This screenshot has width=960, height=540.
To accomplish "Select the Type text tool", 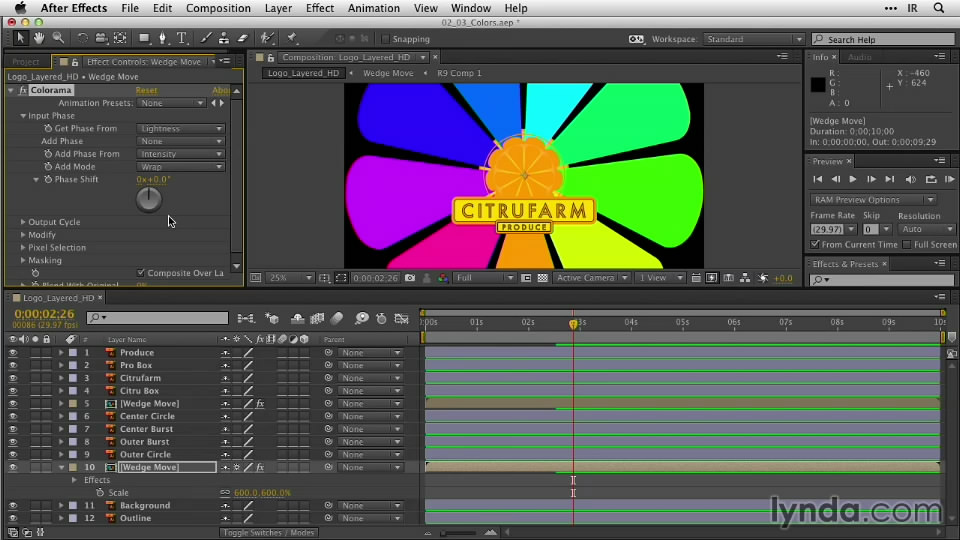I will pyautogui.click(x=182, y=38).
